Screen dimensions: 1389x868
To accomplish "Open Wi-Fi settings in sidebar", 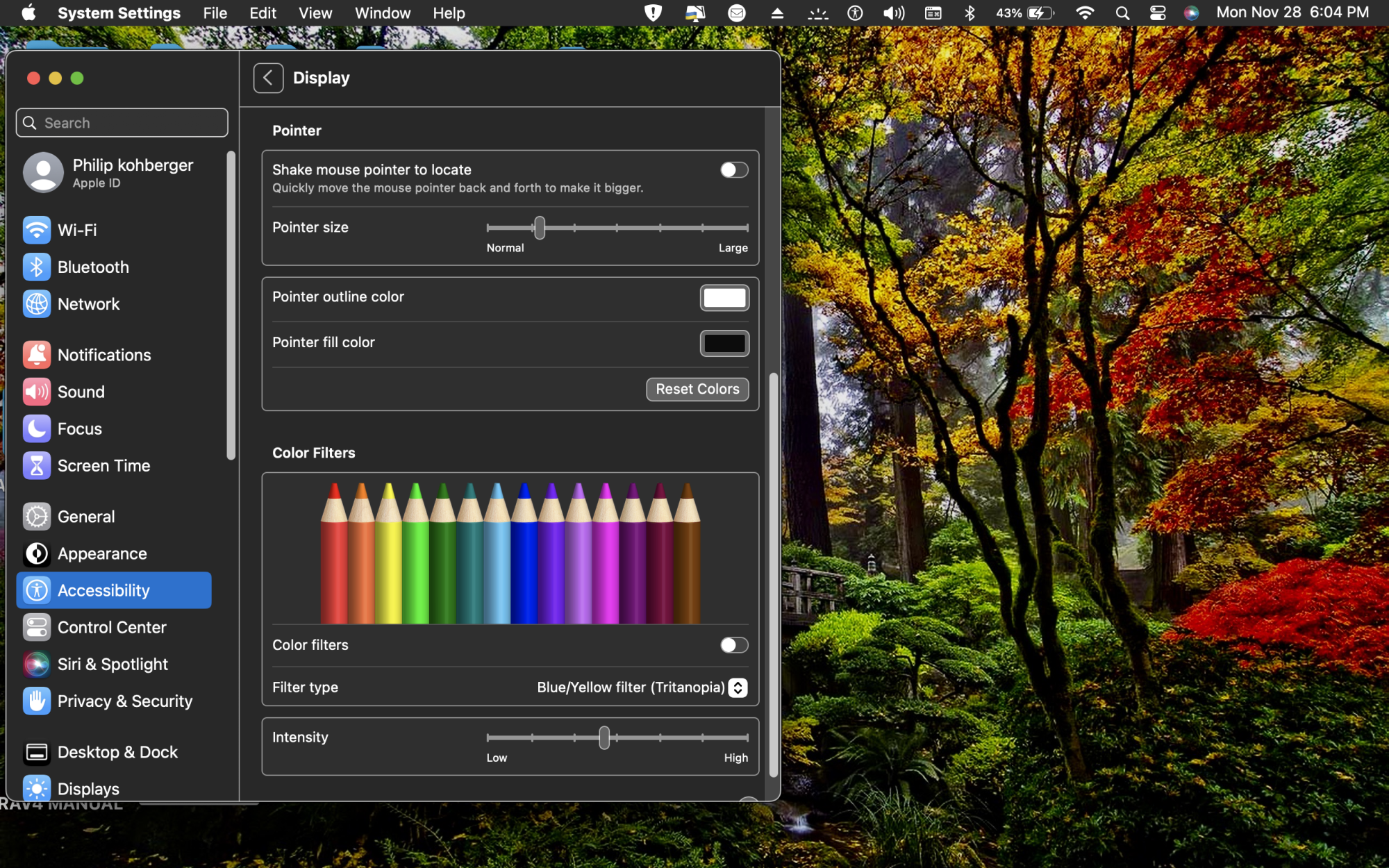I will (76, 230).
